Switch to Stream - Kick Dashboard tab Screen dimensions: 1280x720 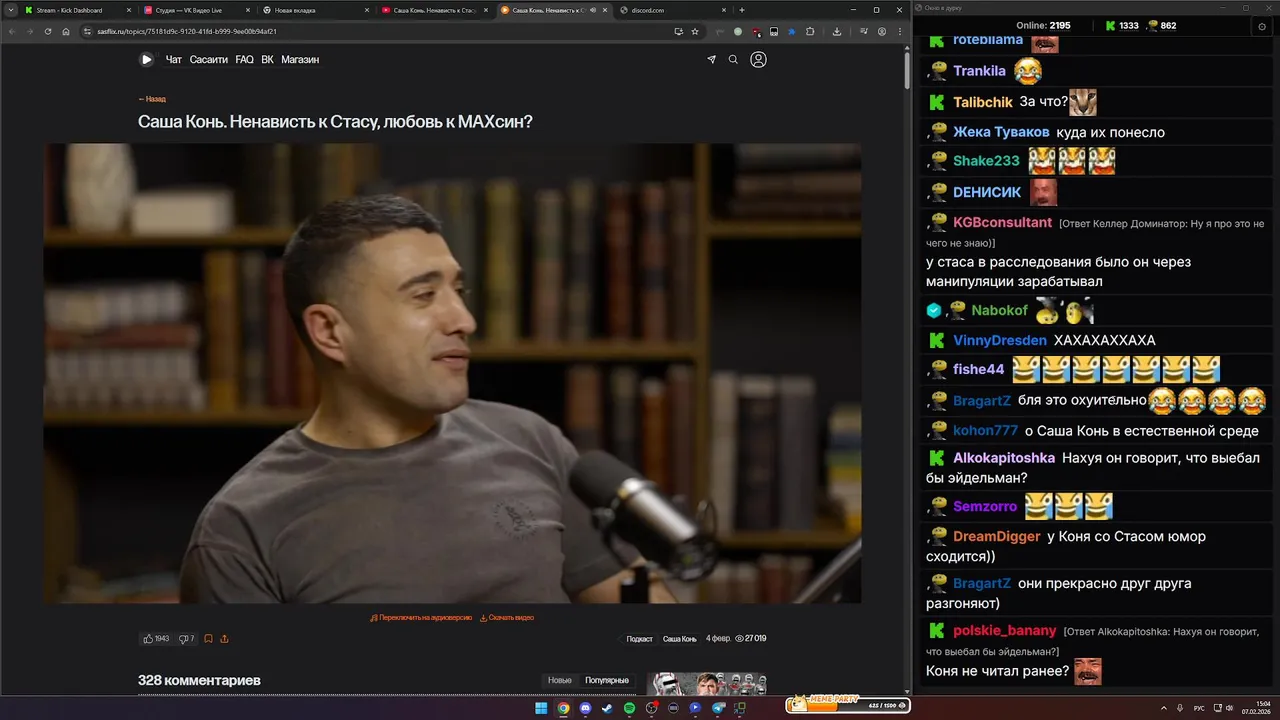click(x=77, y=10)
